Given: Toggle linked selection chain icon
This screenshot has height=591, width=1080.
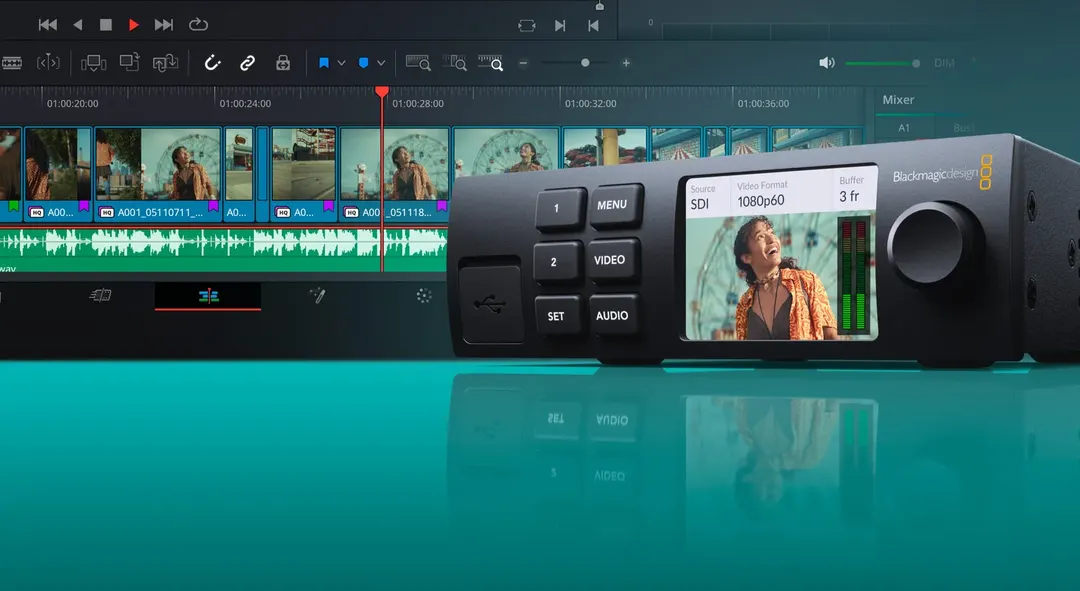Looking at the screenshot, I should (247, 63).
